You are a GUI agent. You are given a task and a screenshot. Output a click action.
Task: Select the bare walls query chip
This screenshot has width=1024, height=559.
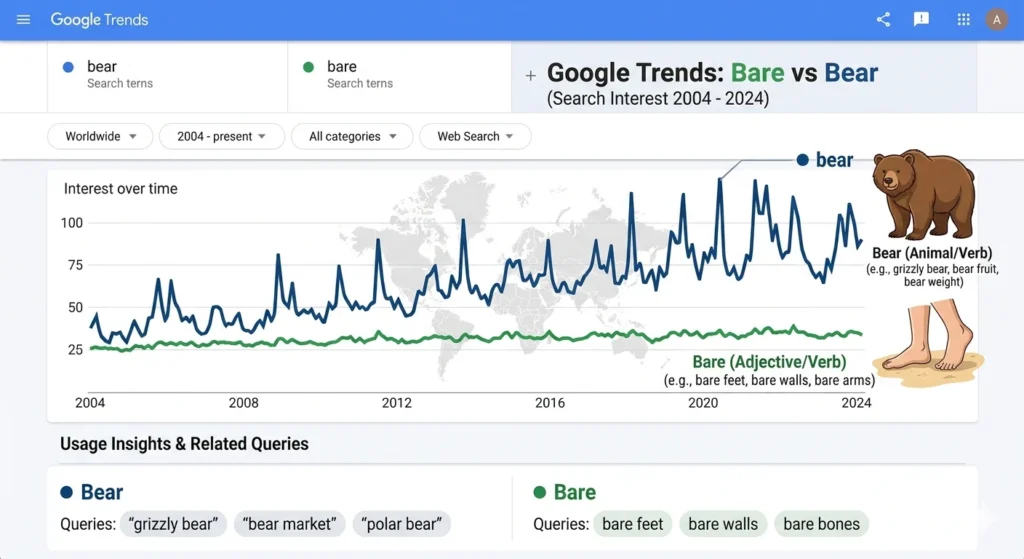click(723, 524)
